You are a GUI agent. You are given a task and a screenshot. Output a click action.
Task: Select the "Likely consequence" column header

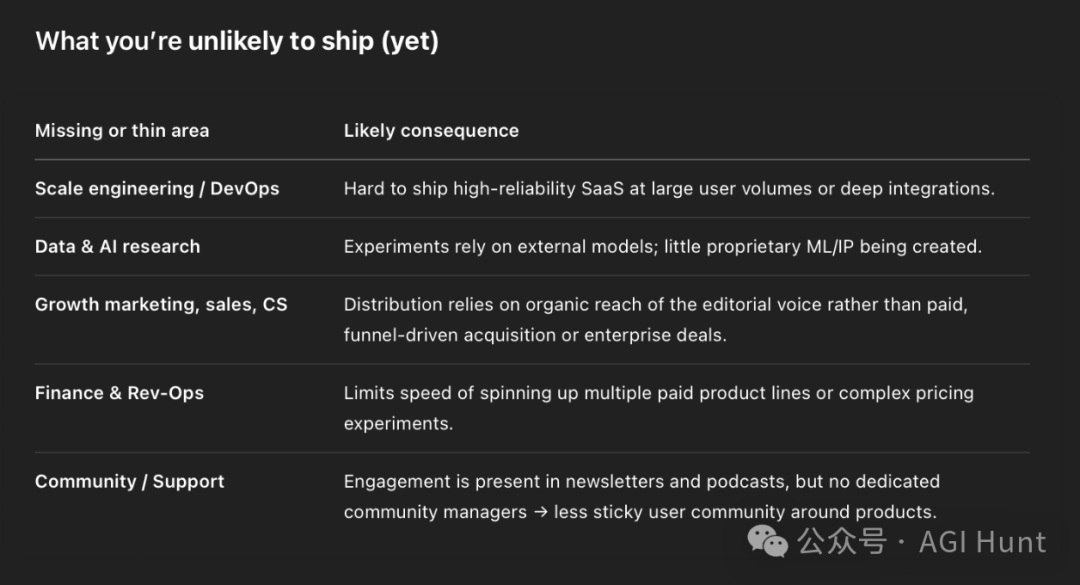tap(431, 130)
